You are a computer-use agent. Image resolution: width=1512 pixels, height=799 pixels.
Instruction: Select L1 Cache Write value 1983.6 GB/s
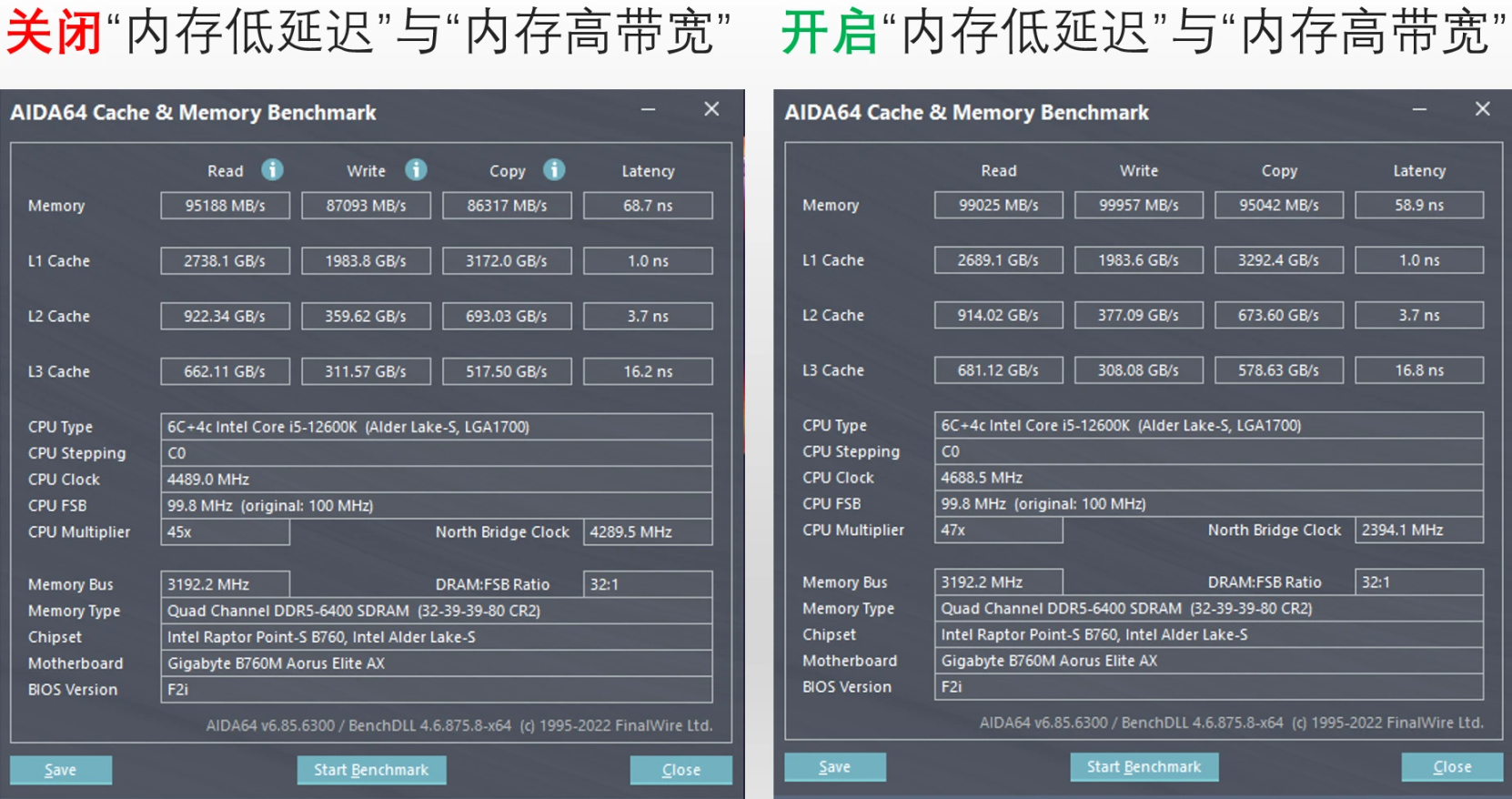point(1139,260)
